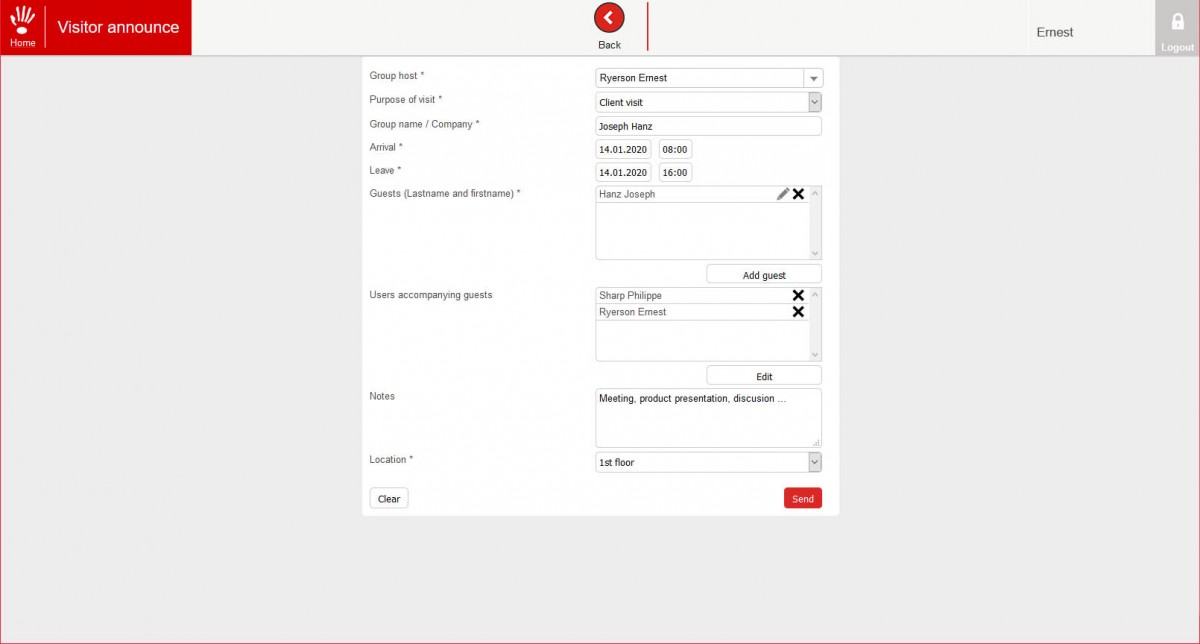Screen dimensions: 1200x644
Task: Open the Group host dropdown arrow
Action: click(813, 78)
